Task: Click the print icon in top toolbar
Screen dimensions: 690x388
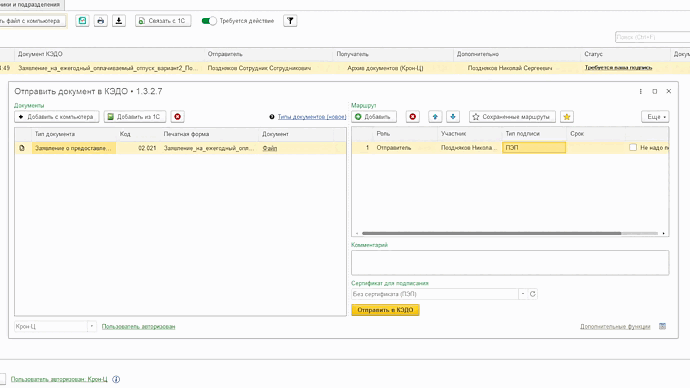Action: pyautogui.click(x=100, y=21)
